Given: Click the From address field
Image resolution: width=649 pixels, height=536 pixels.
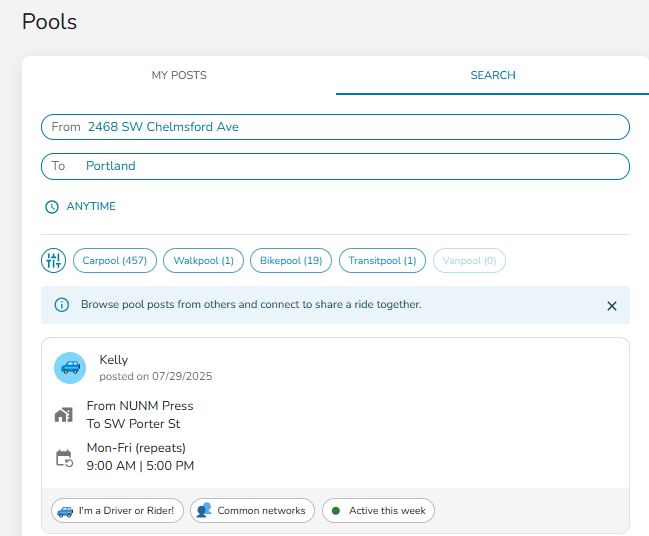Looking at the screenshot, I should (335, 127).
